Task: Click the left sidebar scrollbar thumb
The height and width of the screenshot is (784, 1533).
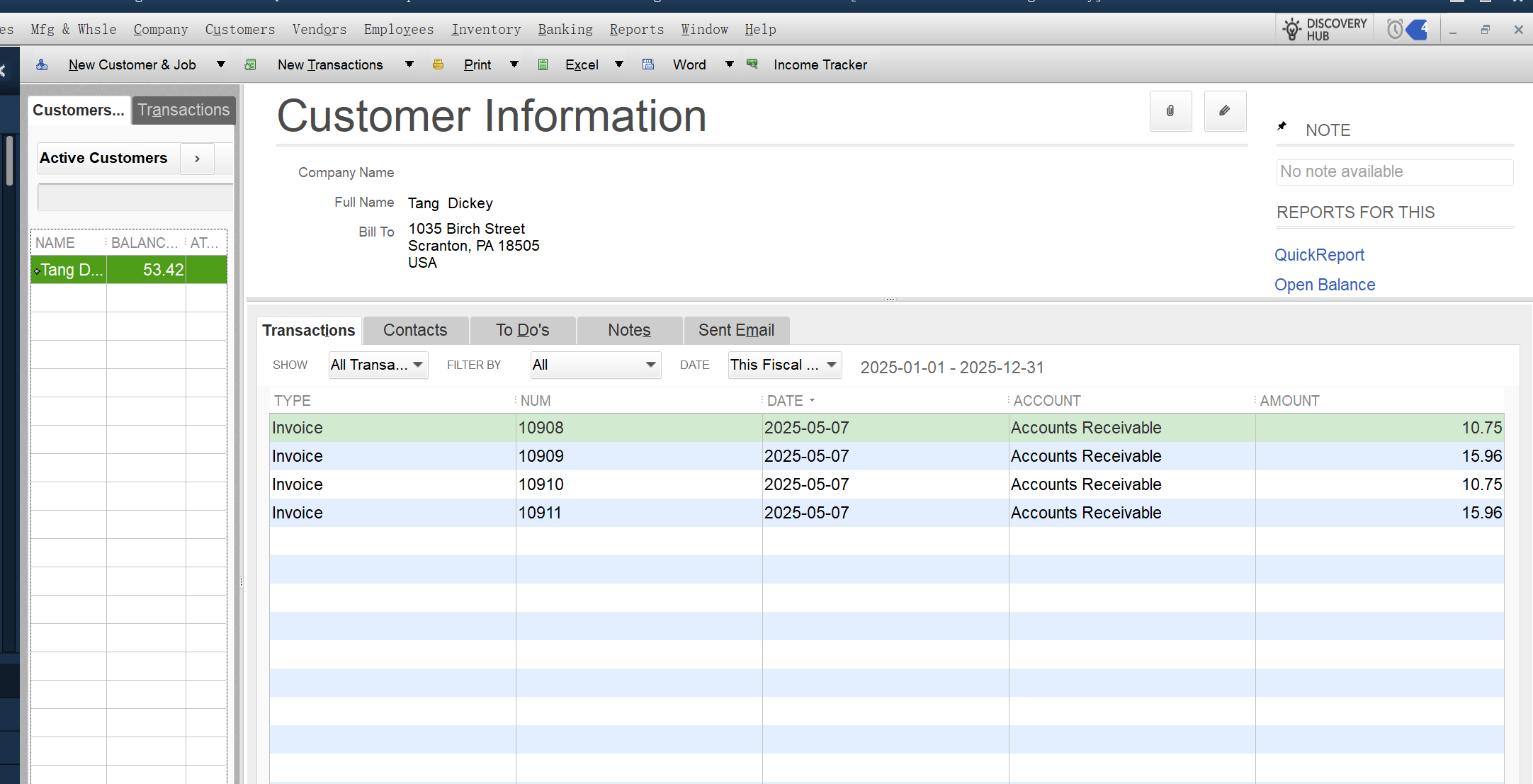Action: pyautogui.click(x=9, y=161)
